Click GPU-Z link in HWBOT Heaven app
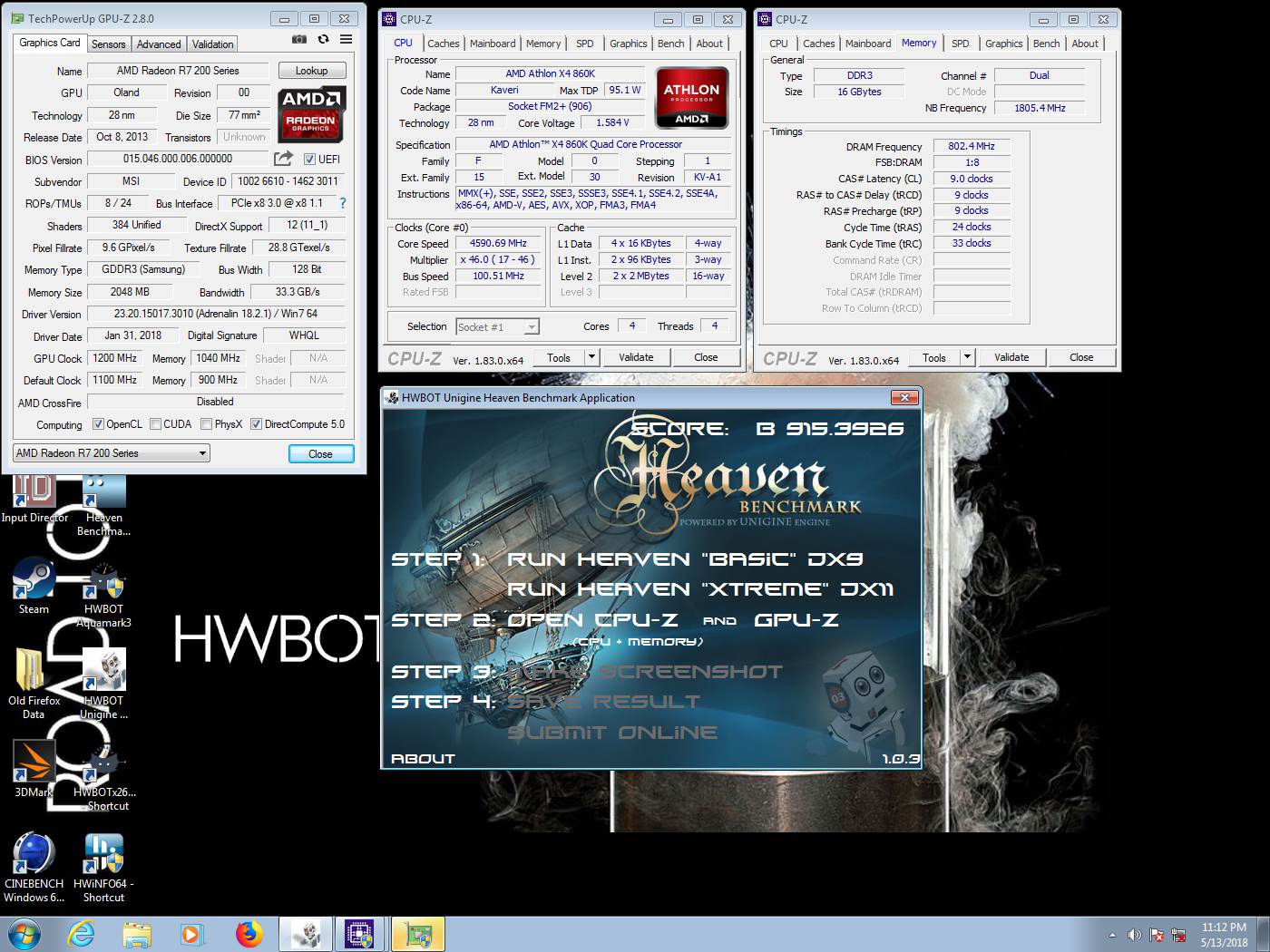 click(x=796, y=620)
